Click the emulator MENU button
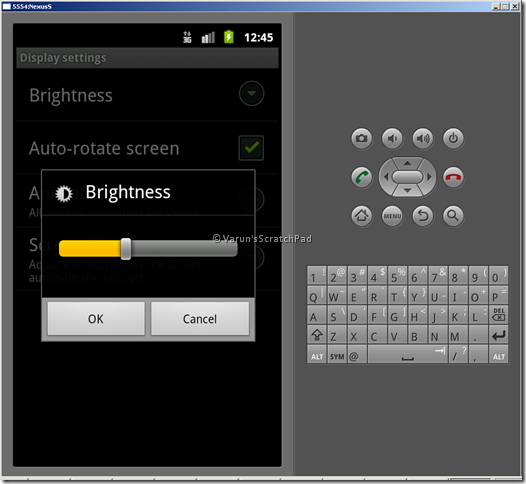This screenshot has height=484, width=526. click(x=392, y=216)
